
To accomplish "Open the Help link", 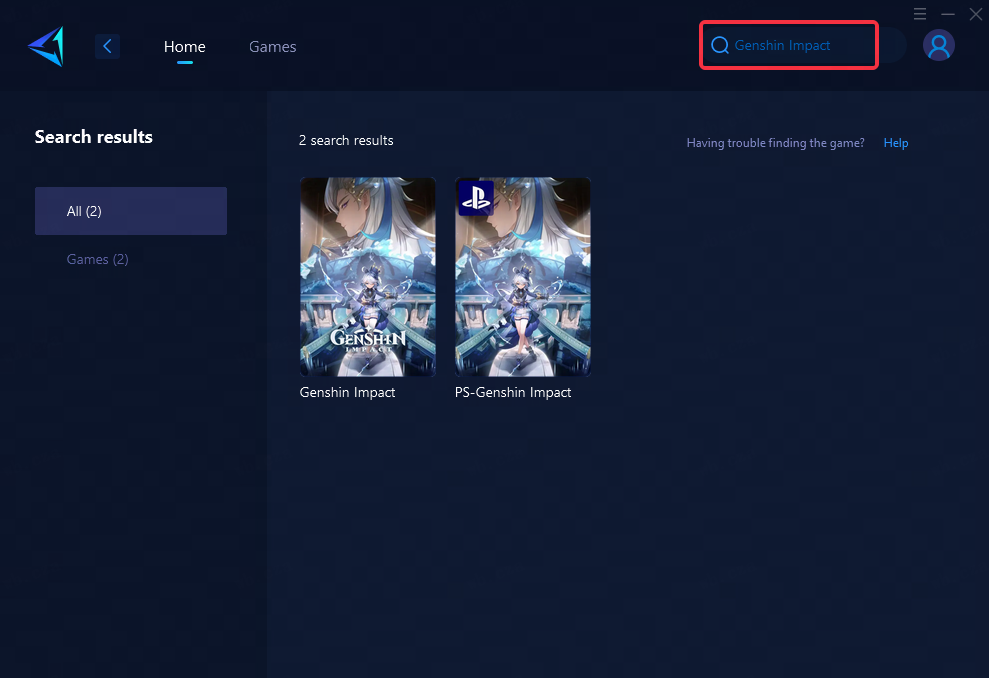I will click(896, 143).
